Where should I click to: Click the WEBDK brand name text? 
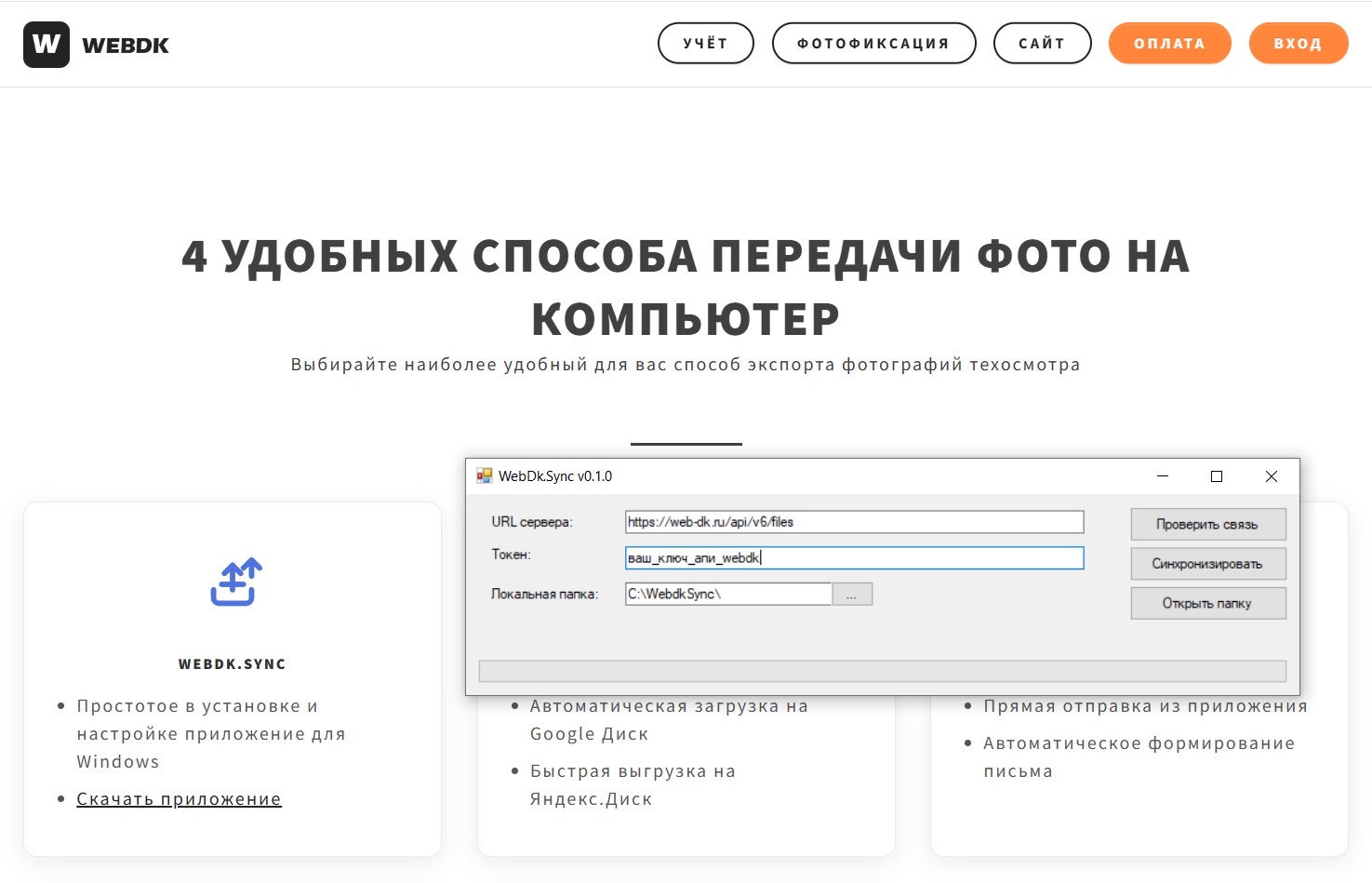tap(126, 46)
